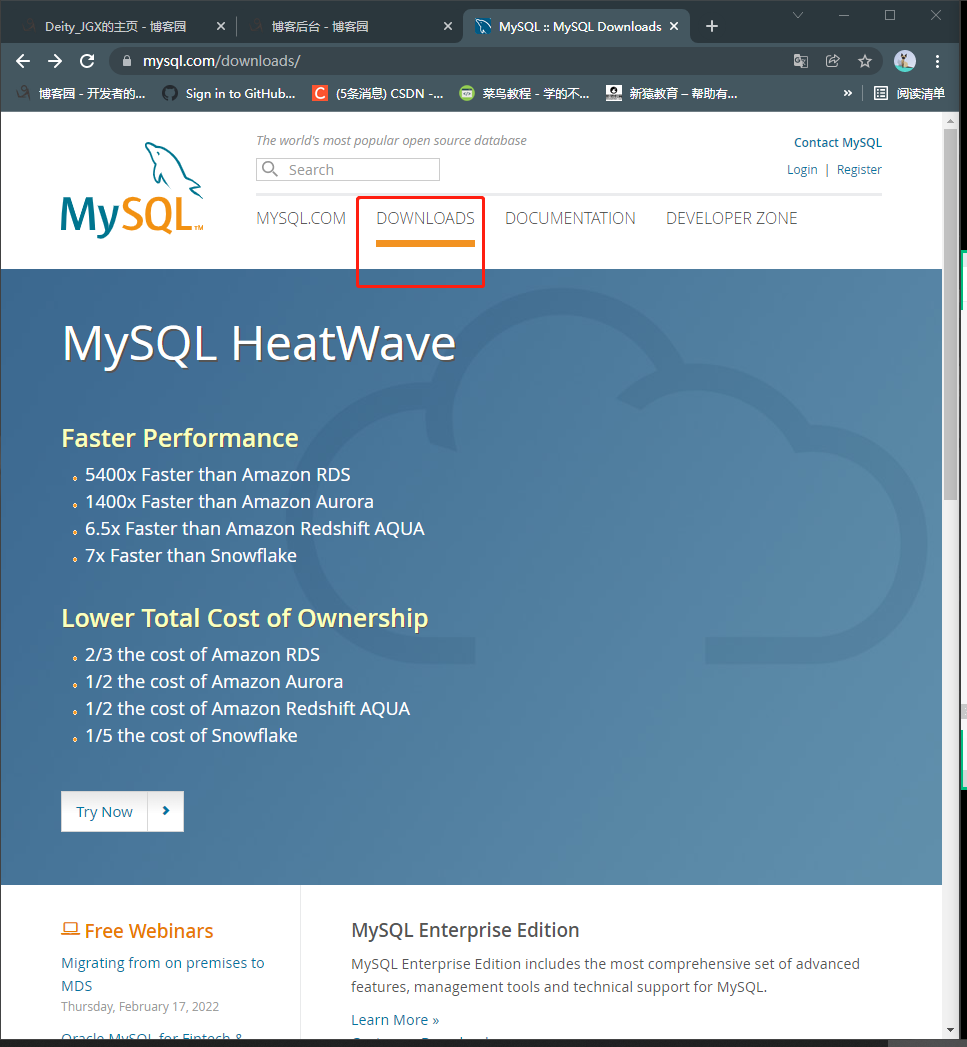Click the Register link

tap(859, 170)
